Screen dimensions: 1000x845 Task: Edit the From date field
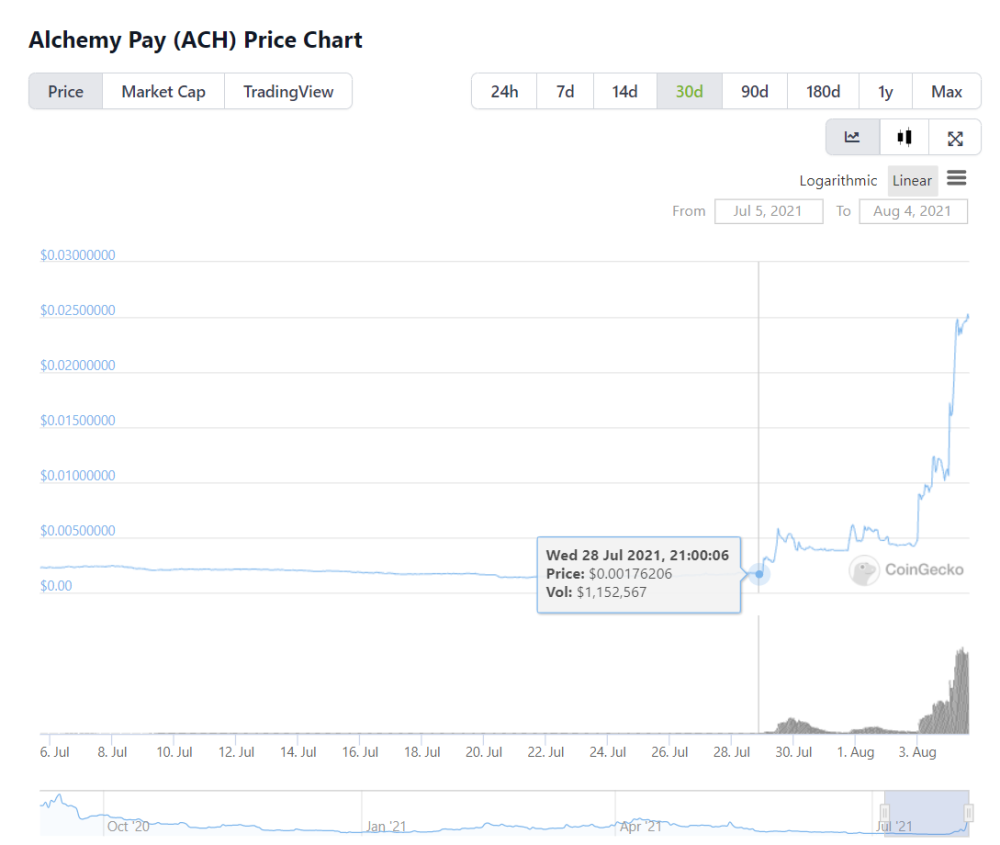point(768,211)
